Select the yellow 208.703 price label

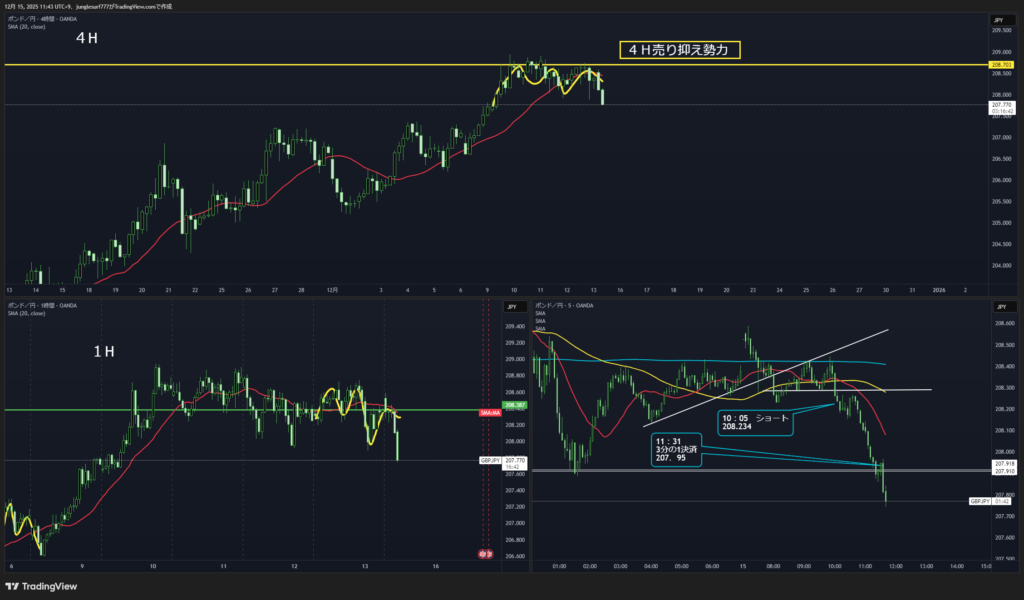(x=1001, y=64)
